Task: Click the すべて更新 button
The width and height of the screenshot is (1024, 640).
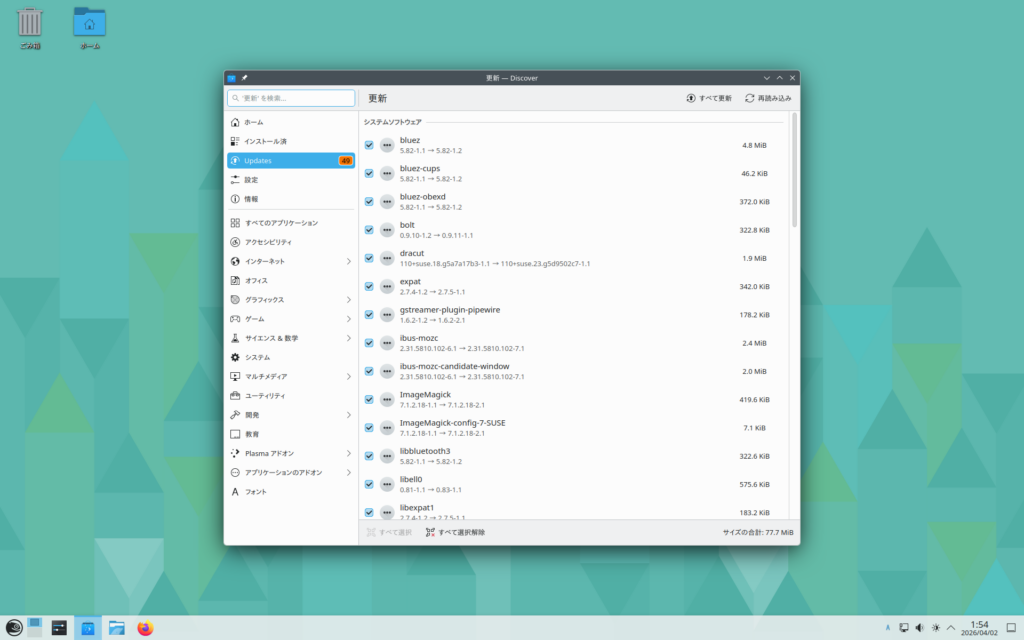Action: (x=709, y=98)
